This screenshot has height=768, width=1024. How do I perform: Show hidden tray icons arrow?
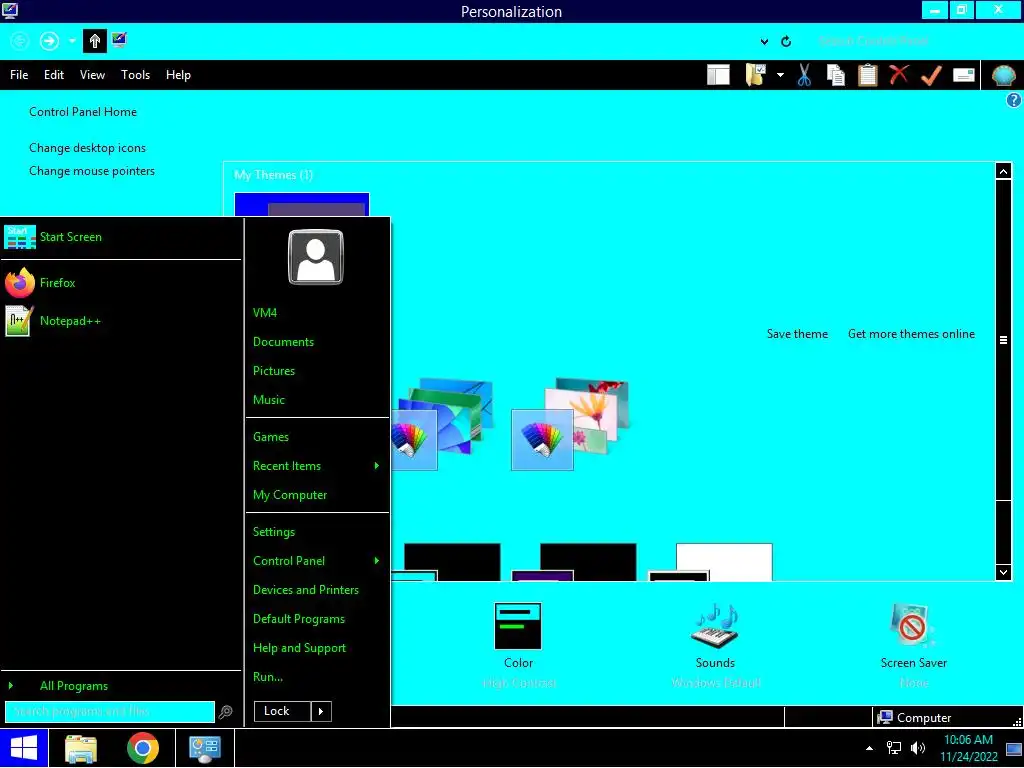tap(869, 748)
